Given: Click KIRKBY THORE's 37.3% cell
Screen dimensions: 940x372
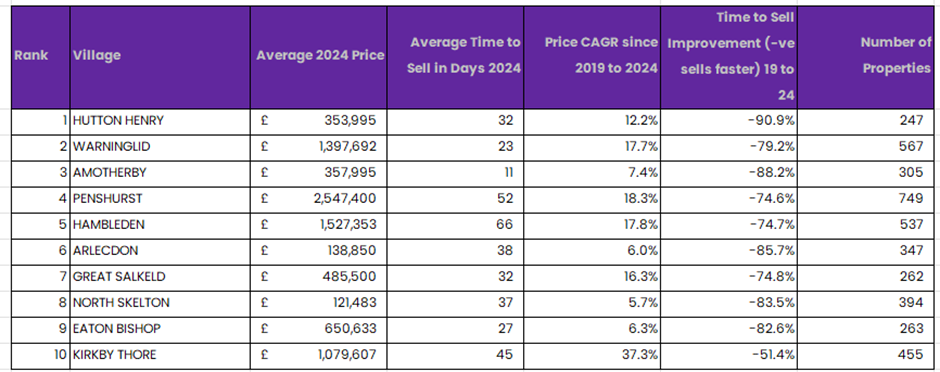Looking at the screenshot, I should pyautogui.click(x=592, y=356).
